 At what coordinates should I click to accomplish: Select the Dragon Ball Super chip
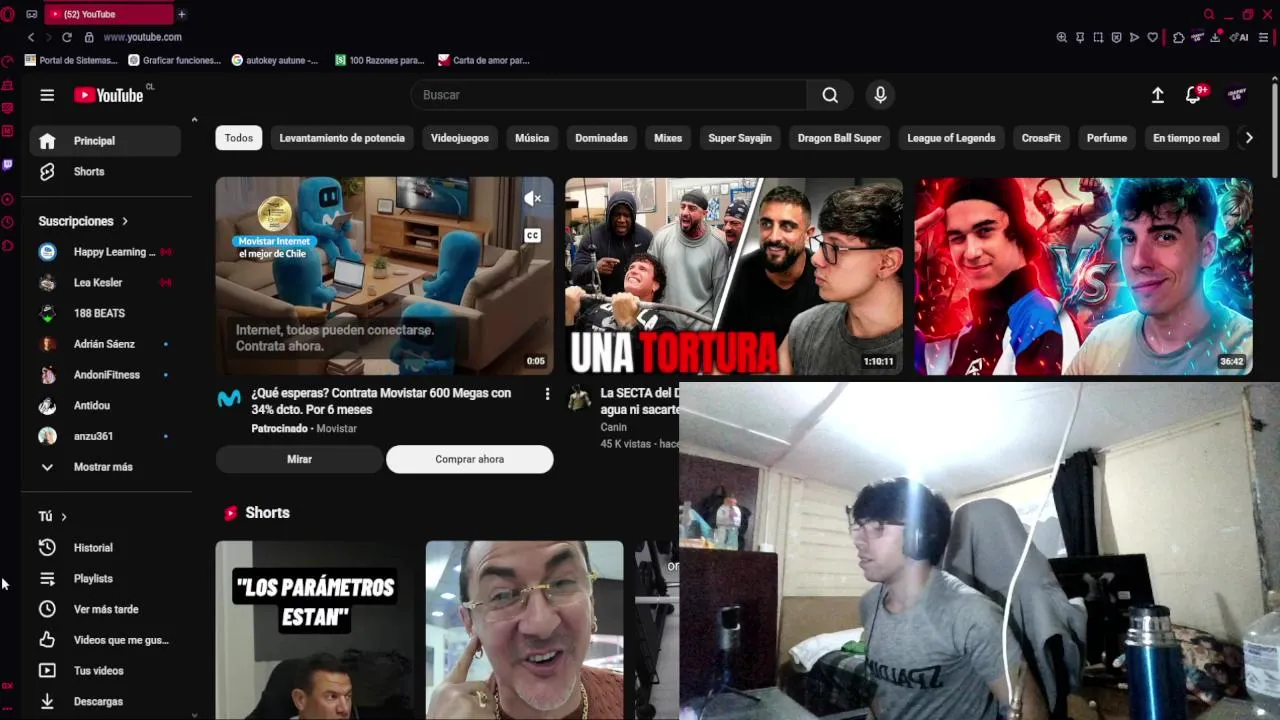point(839,138)
